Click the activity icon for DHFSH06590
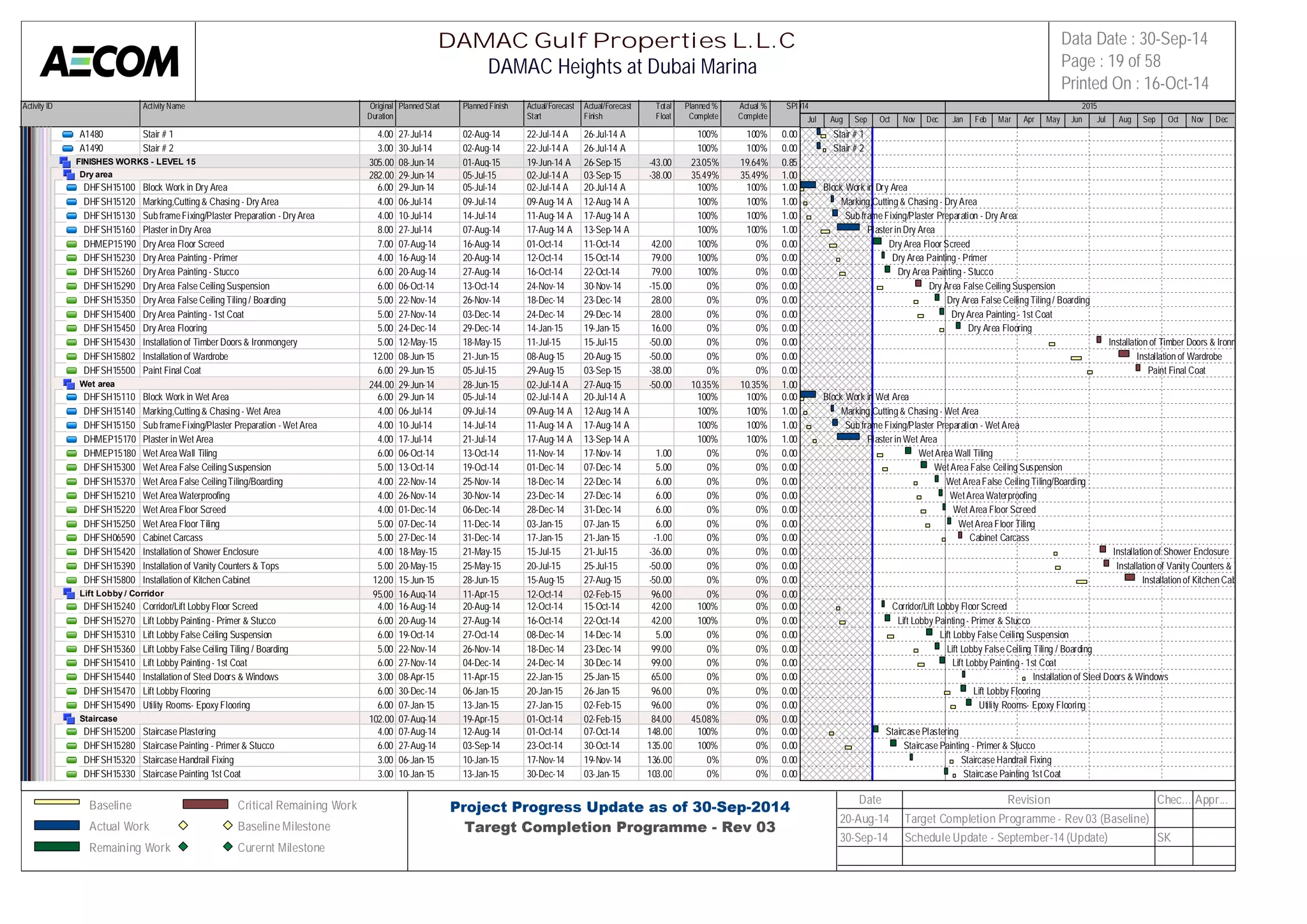This screenshot has width=1307, height=924. click(71, 537)
